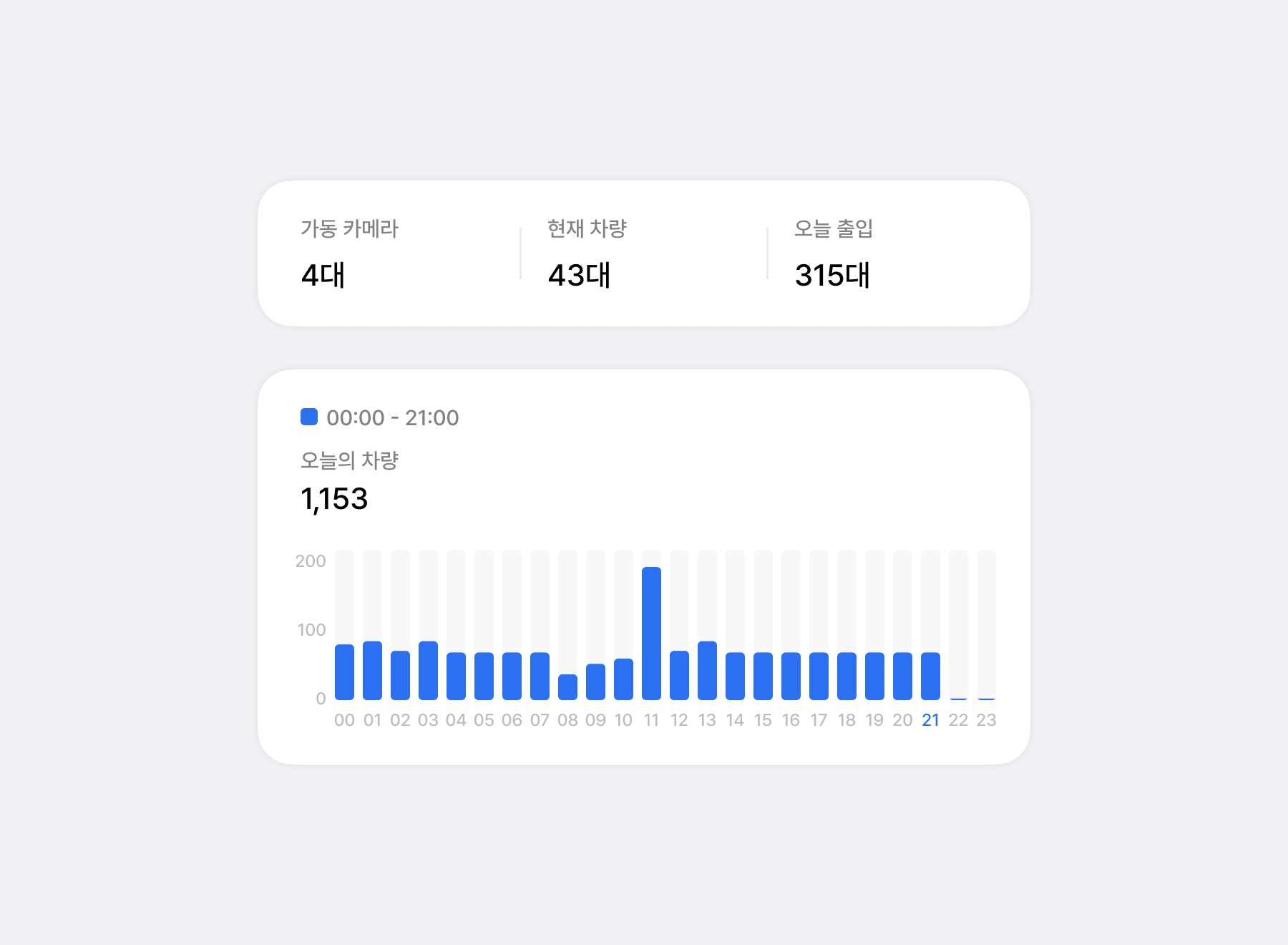The height and width of the screenshot is (945, 1288).
Task: Select the bar for hour 03
Action: click(x=427, y=669)
